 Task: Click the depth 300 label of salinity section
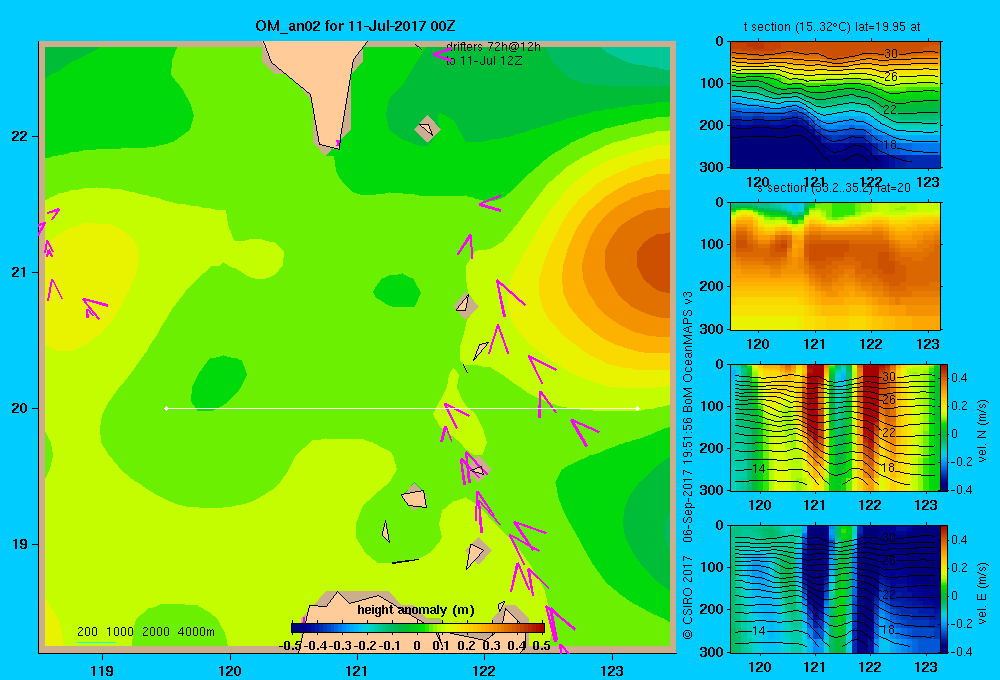713,329
